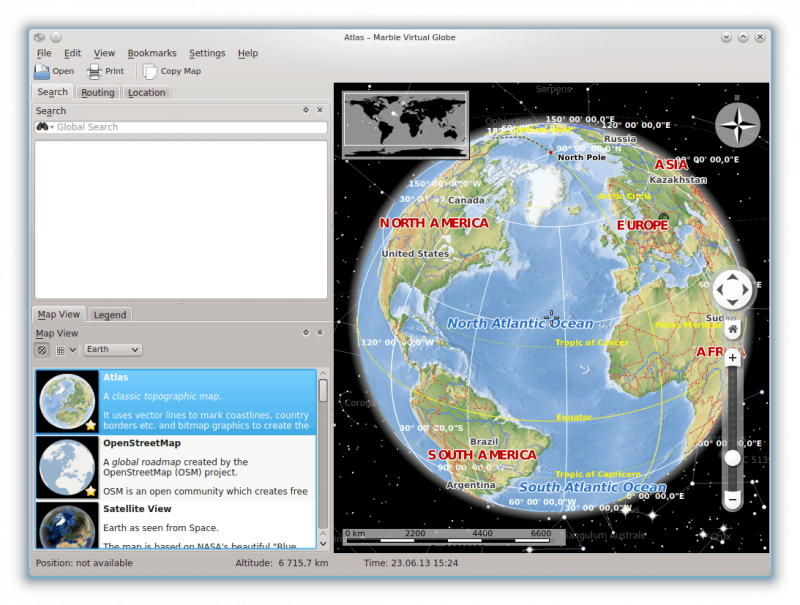Click the Print toolbar icon
Image resolution: width=800 pixels, height=605 pixels.
coord(94,71)
